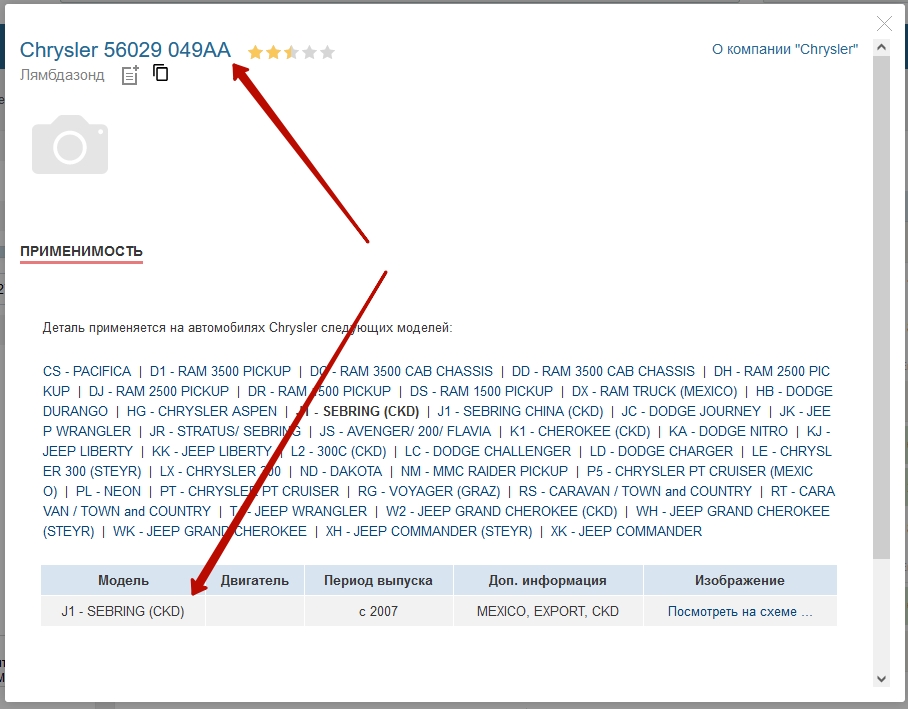Click the Период выпуска column header

tap(378, 580)
